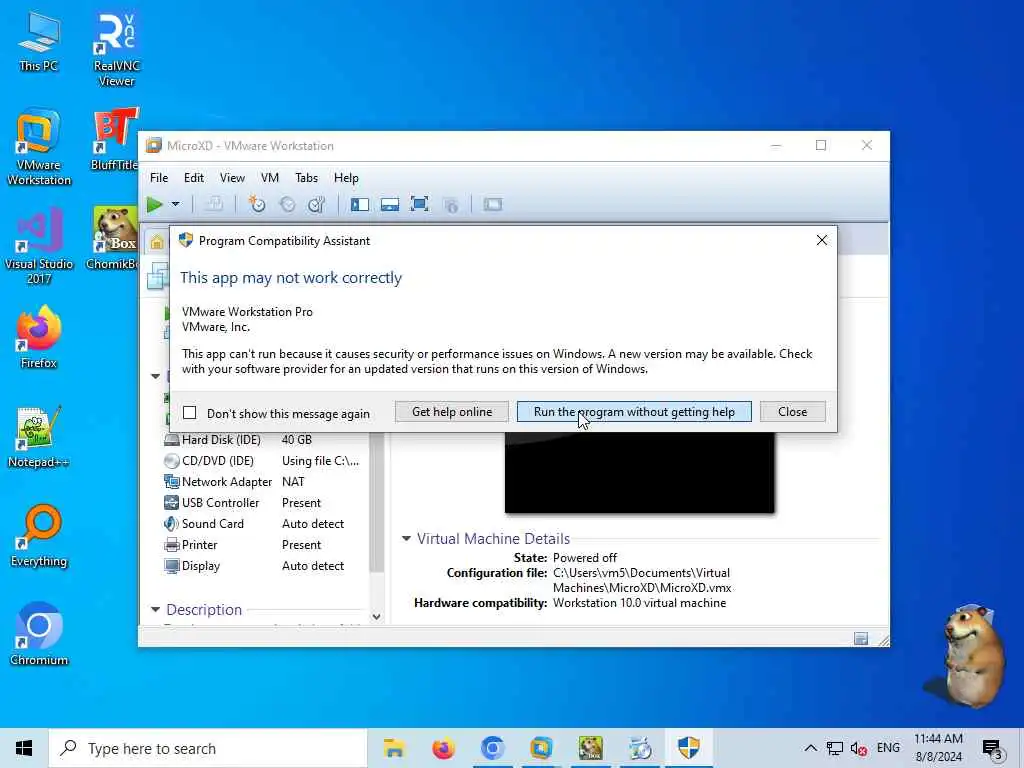1024x768 pixels.
Task: Click the taskbar search box
Action: (x=208, y=748)
